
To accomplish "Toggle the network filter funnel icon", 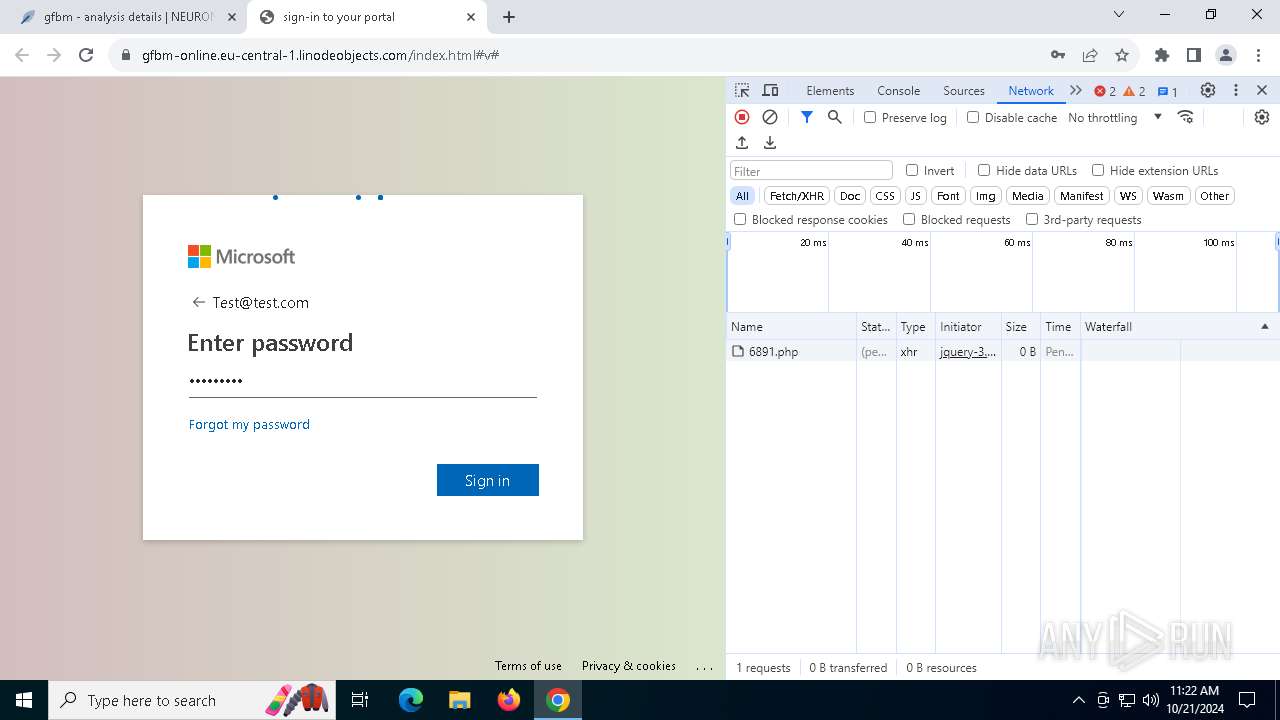I will (x=807, y=117).
